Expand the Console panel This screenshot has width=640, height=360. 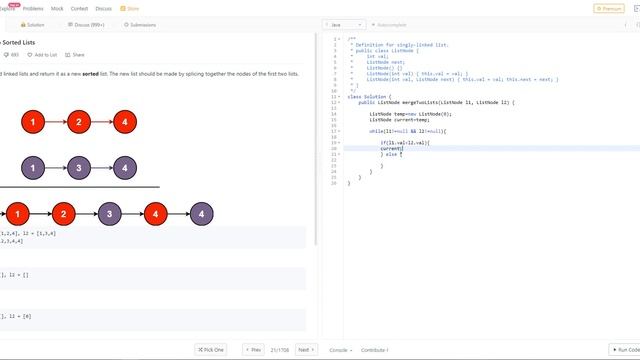pyautogui.click(x=341, y=350)
